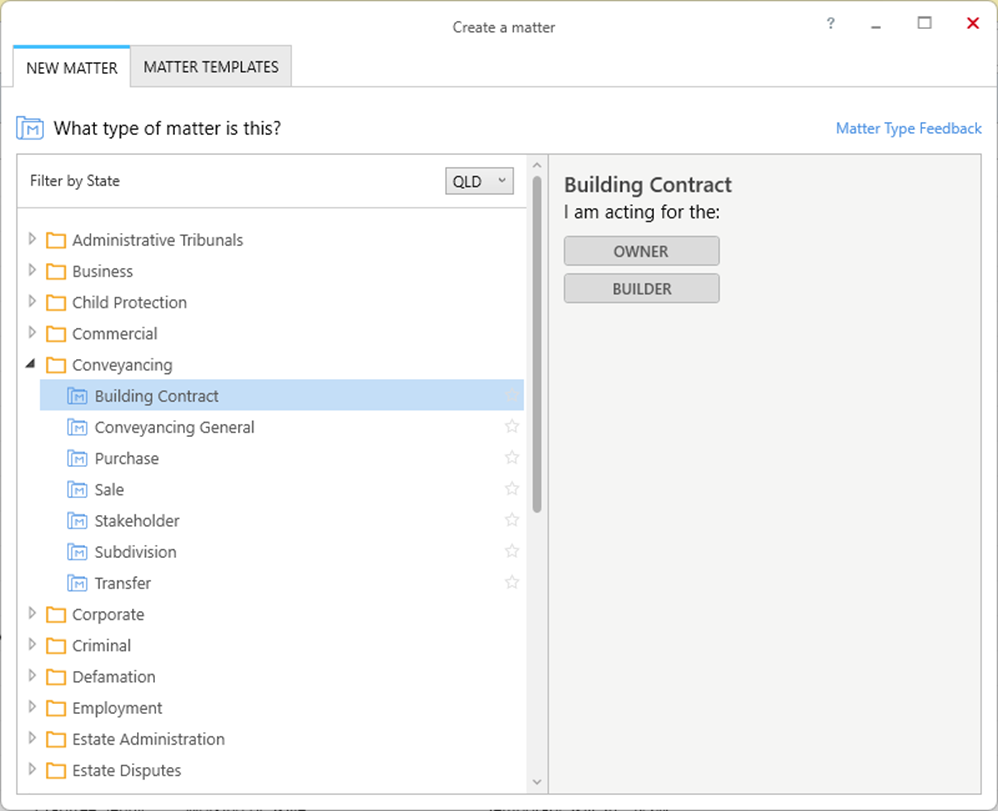Open the Matter Type Feedback link

click(909, 129)
